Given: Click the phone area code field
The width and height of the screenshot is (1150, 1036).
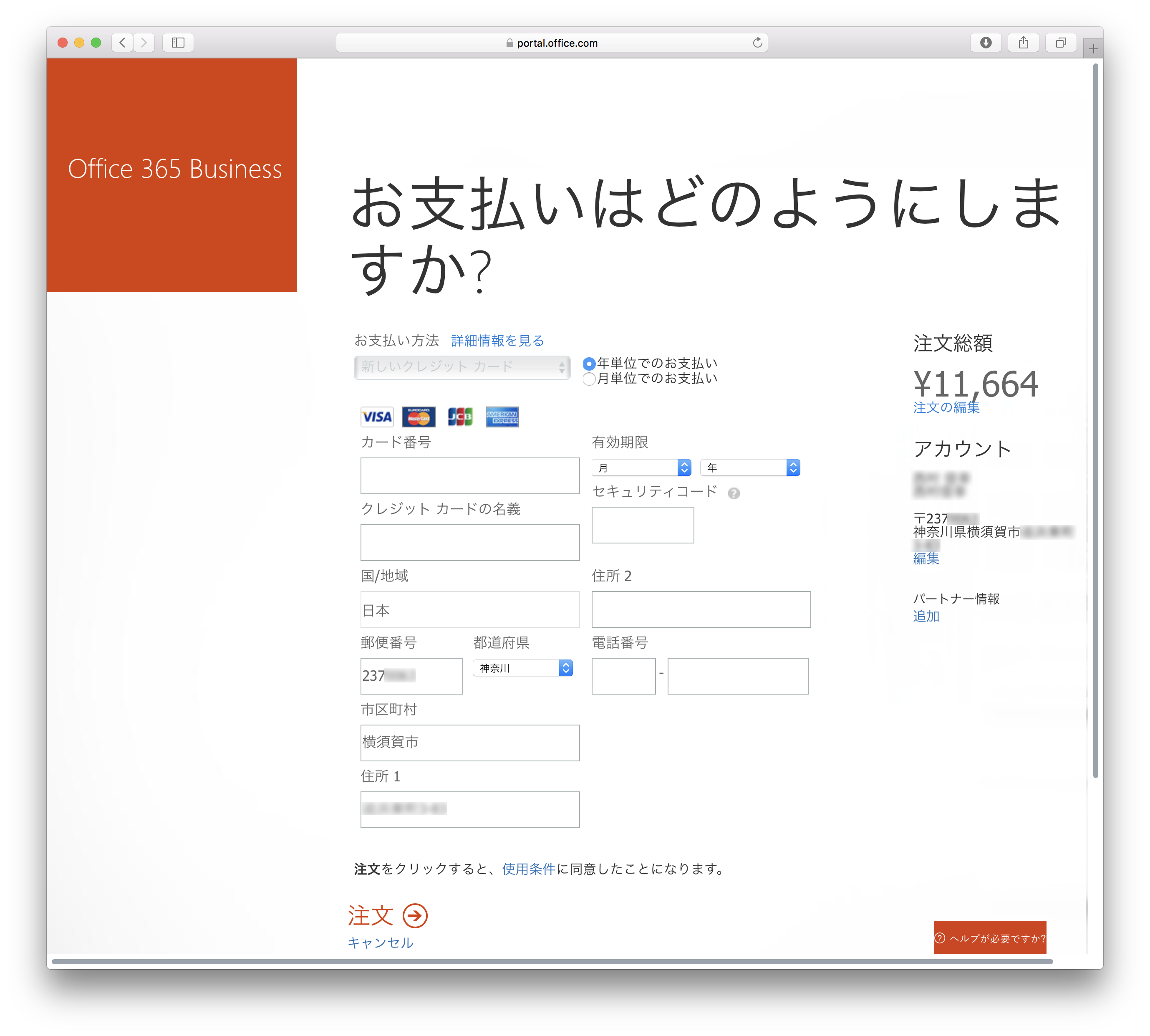Looking at the screenshot, I should tap(623, 676).
